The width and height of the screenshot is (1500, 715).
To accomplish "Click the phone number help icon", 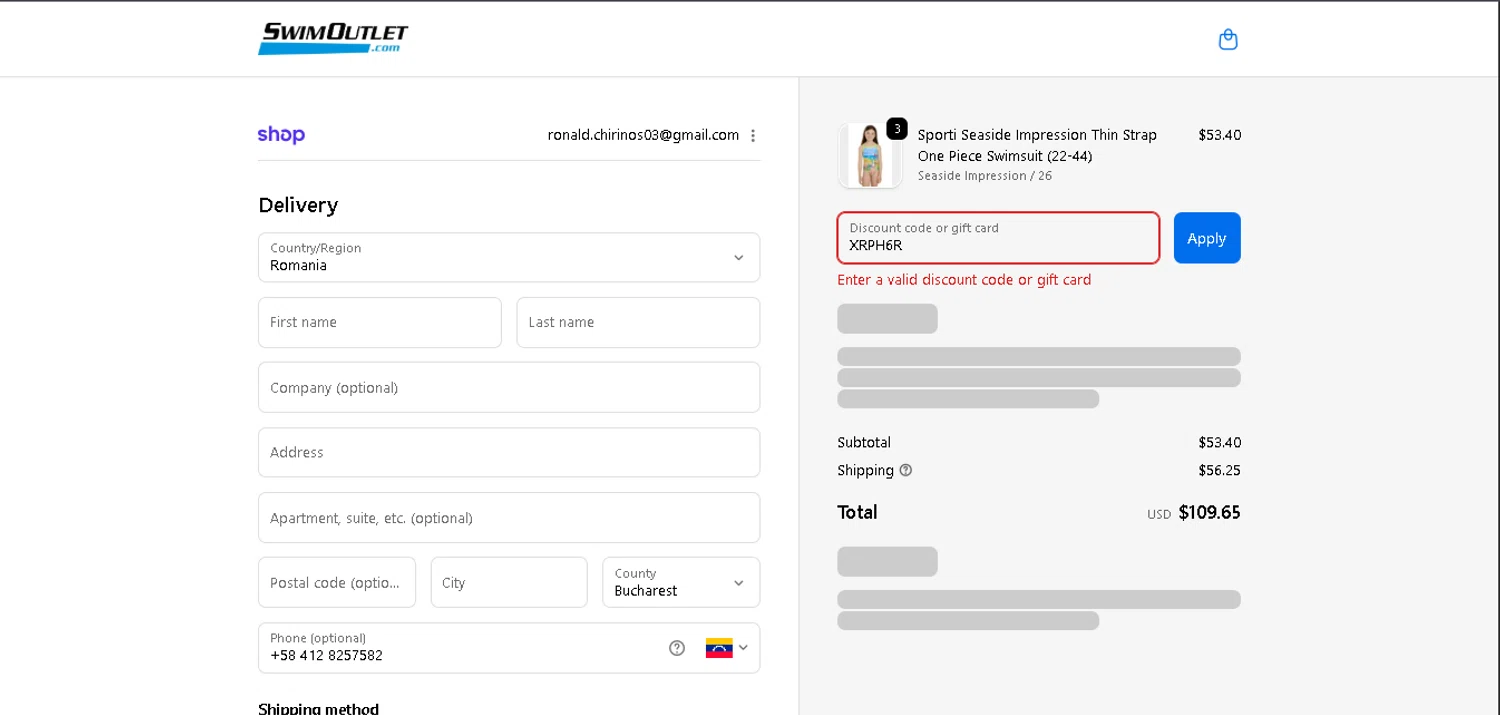I will point(677,648).
